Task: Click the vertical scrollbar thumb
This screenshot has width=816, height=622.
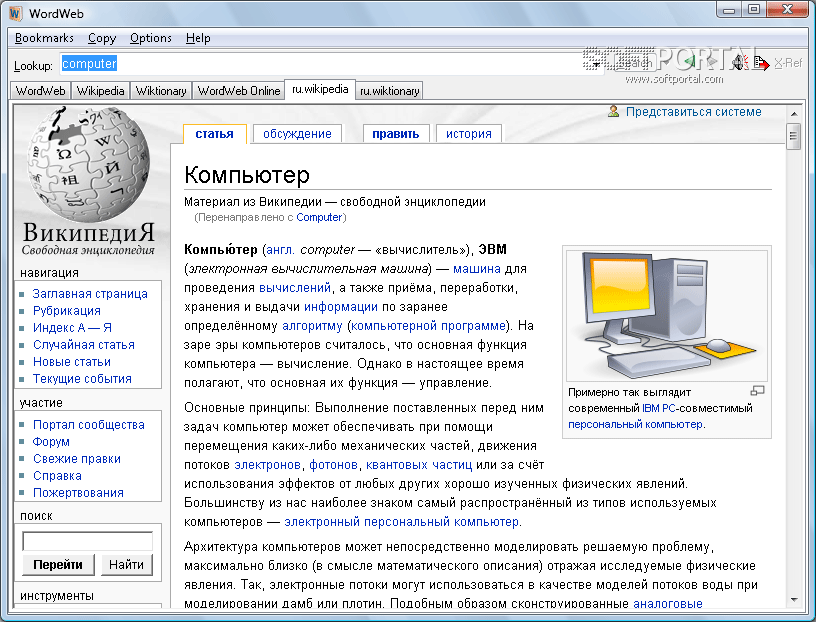Action: point(793,136)
